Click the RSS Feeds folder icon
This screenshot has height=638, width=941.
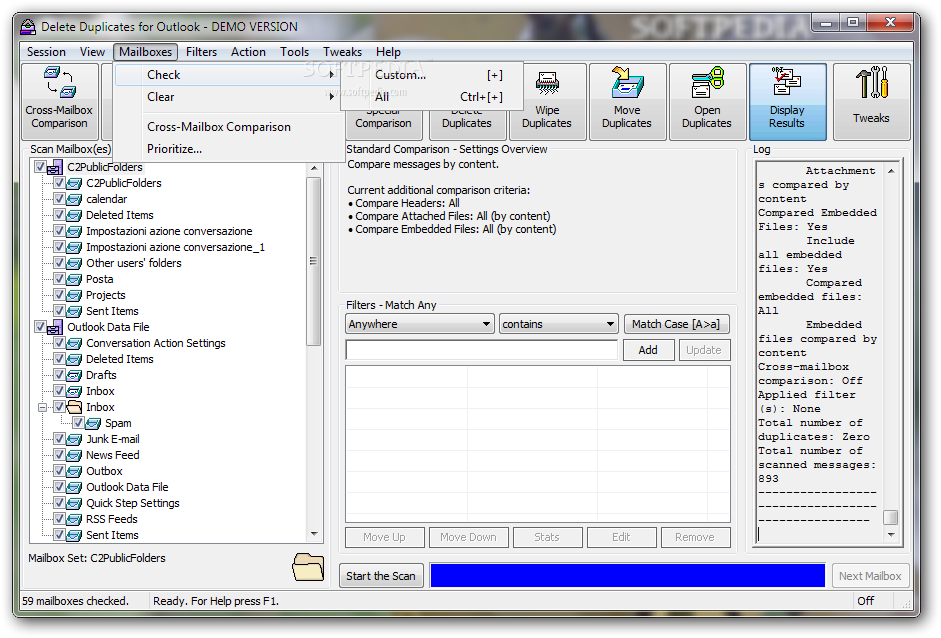pos(74,519)
